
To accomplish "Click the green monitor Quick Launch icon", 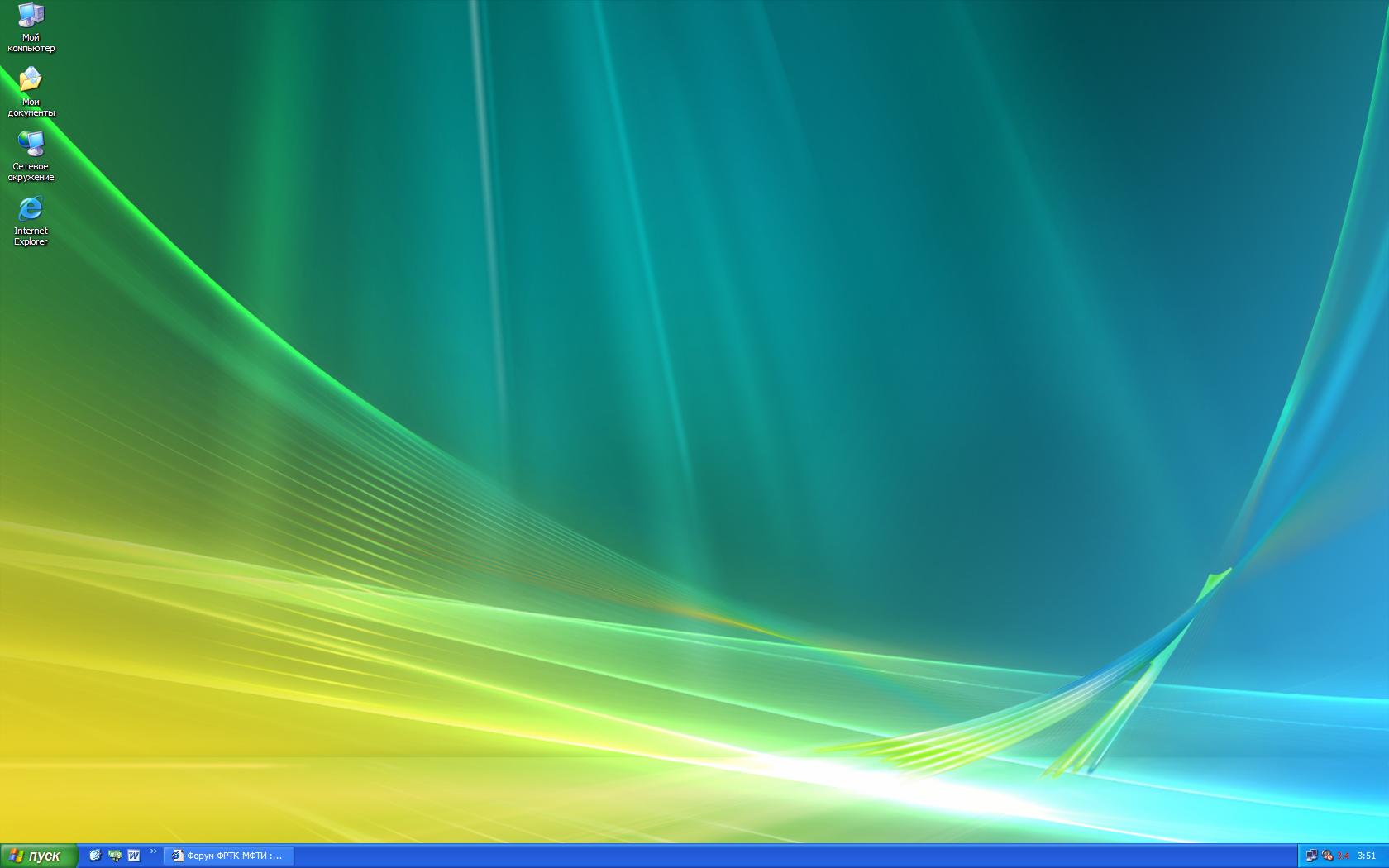I will coord(114,856).
